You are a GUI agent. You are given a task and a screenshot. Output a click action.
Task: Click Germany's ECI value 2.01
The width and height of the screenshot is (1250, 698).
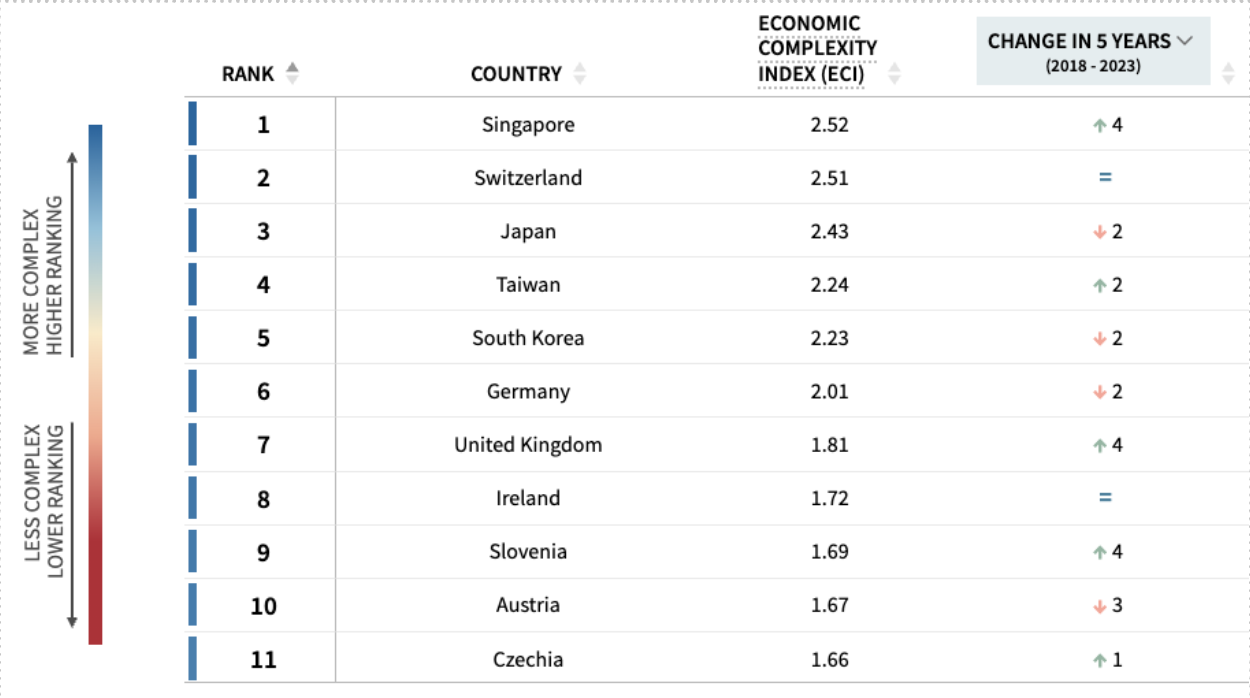point(829,391)
